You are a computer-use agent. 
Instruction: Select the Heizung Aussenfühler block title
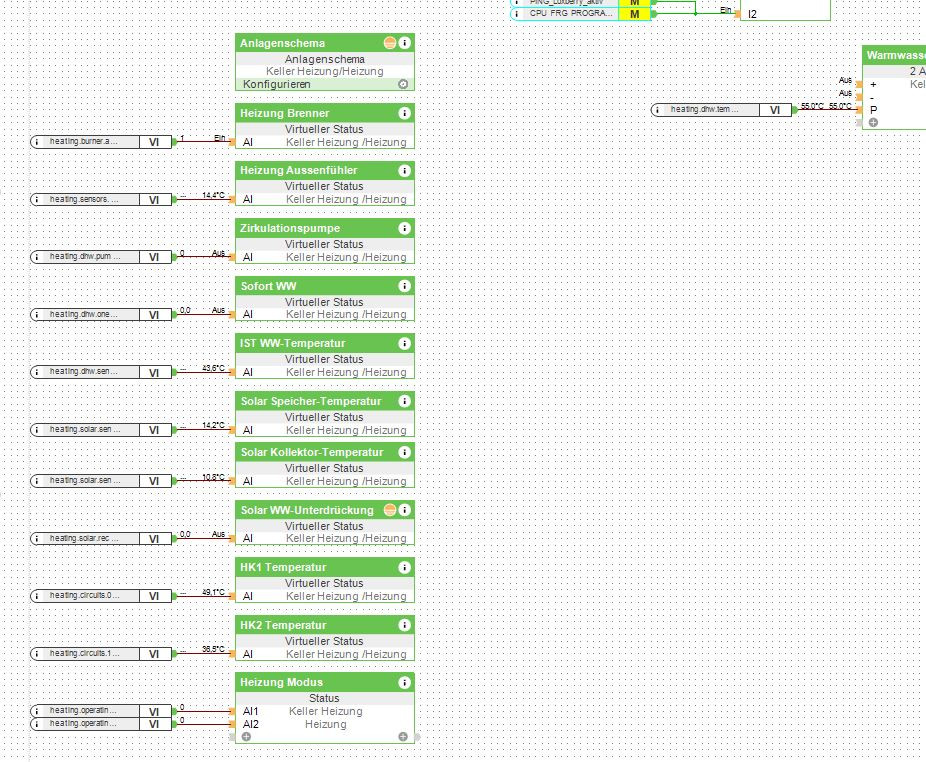click(299, 170)
